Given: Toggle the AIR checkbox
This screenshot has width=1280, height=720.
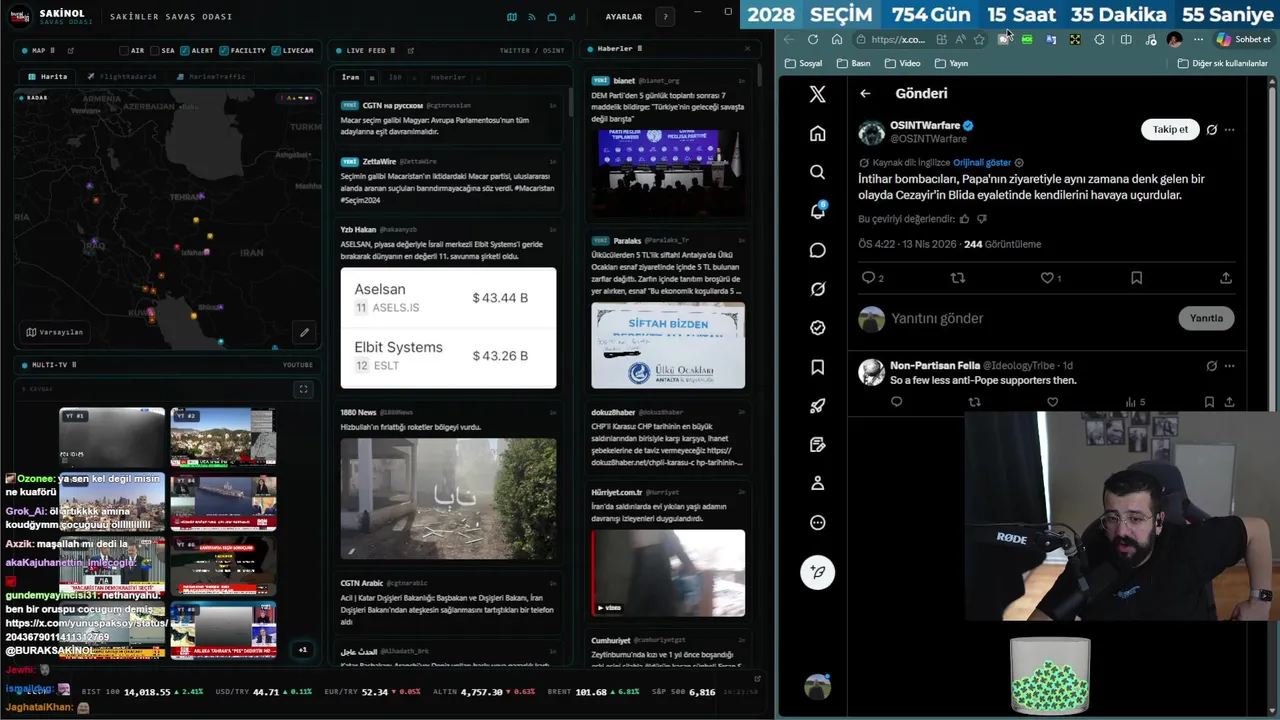Looking at the screenshot, I should point(124,50).
